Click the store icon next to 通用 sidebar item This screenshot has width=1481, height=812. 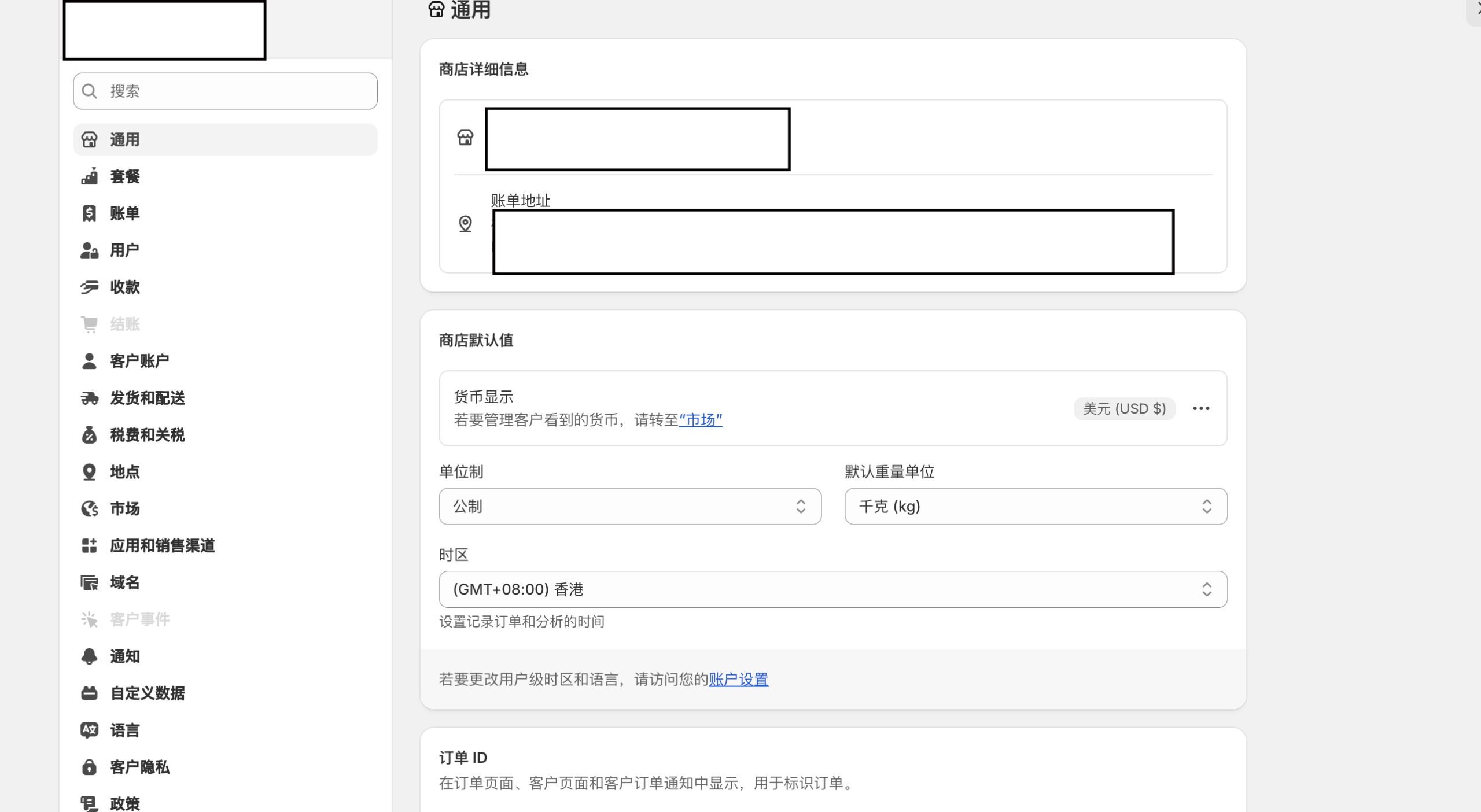click(89, 139)
